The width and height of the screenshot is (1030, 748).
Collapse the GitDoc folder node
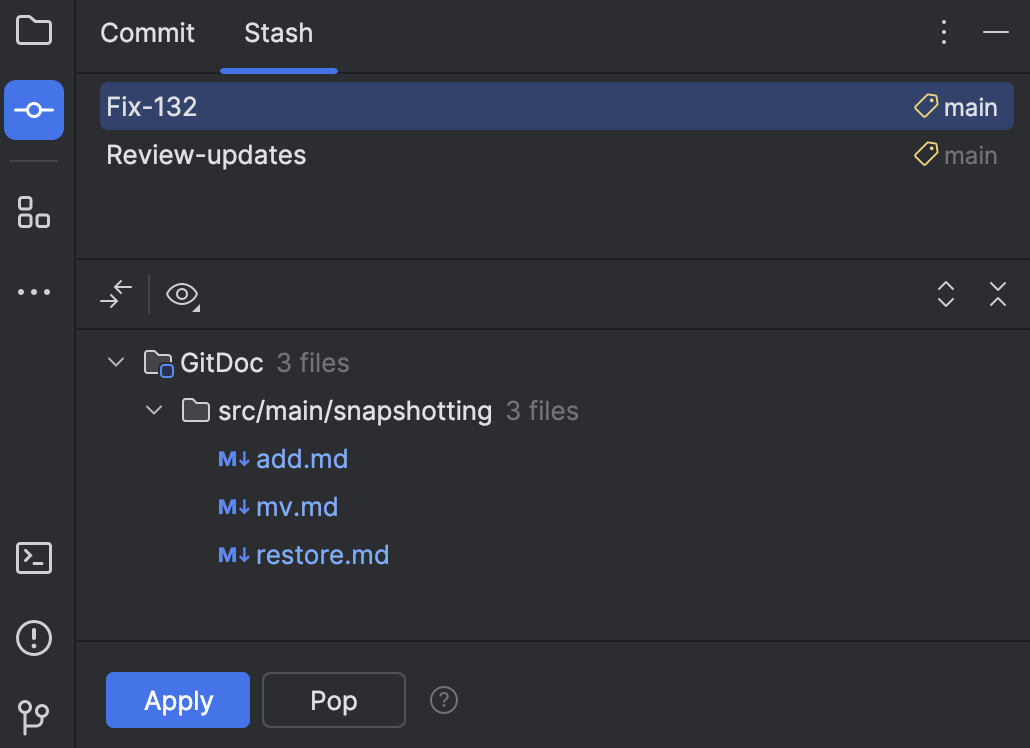click(115, 362)
